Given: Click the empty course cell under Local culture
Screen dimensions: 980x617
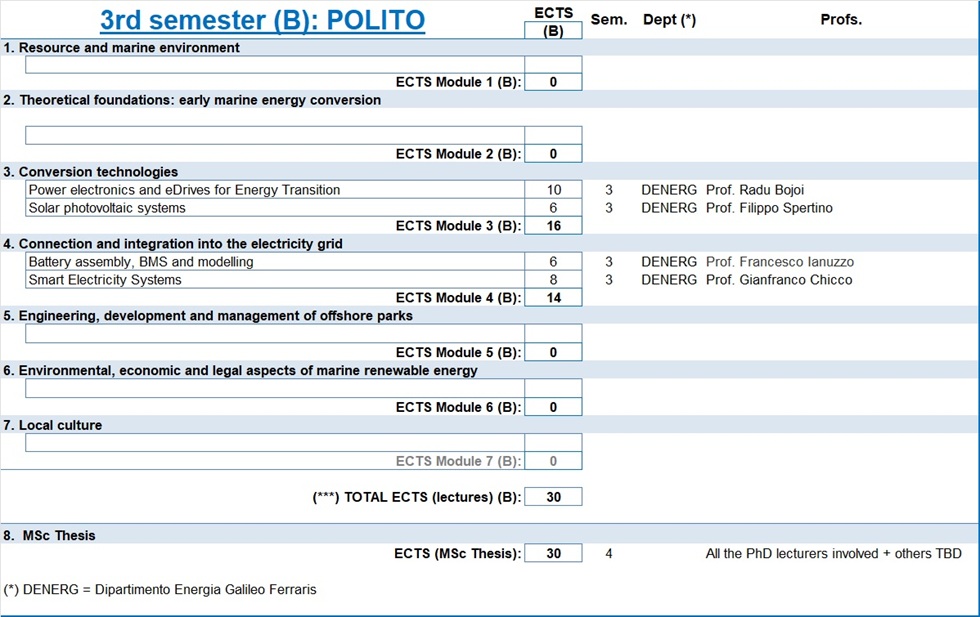Looking at the screenshot, I should click(274, 443).
